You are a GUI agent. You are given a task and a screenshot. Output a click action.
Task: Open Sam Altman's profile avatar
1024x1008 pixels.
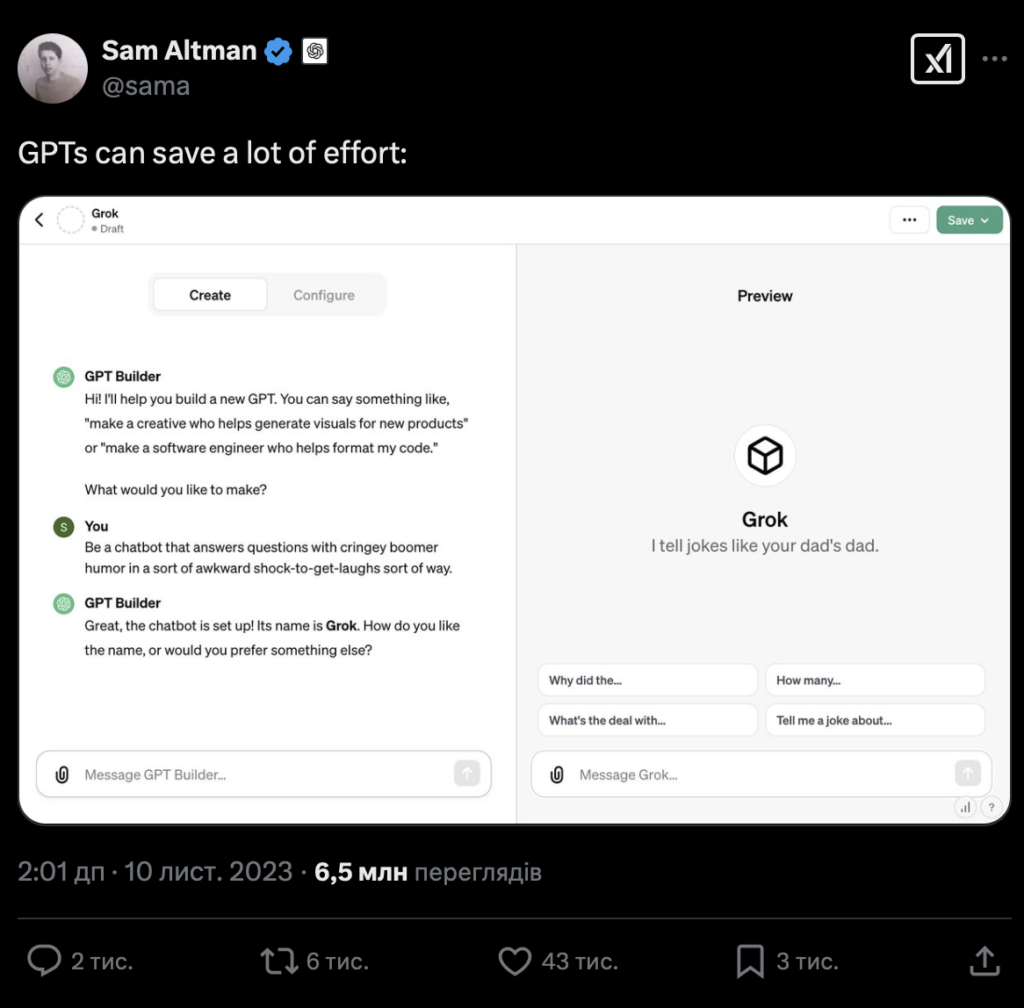(x=53, y=68)
